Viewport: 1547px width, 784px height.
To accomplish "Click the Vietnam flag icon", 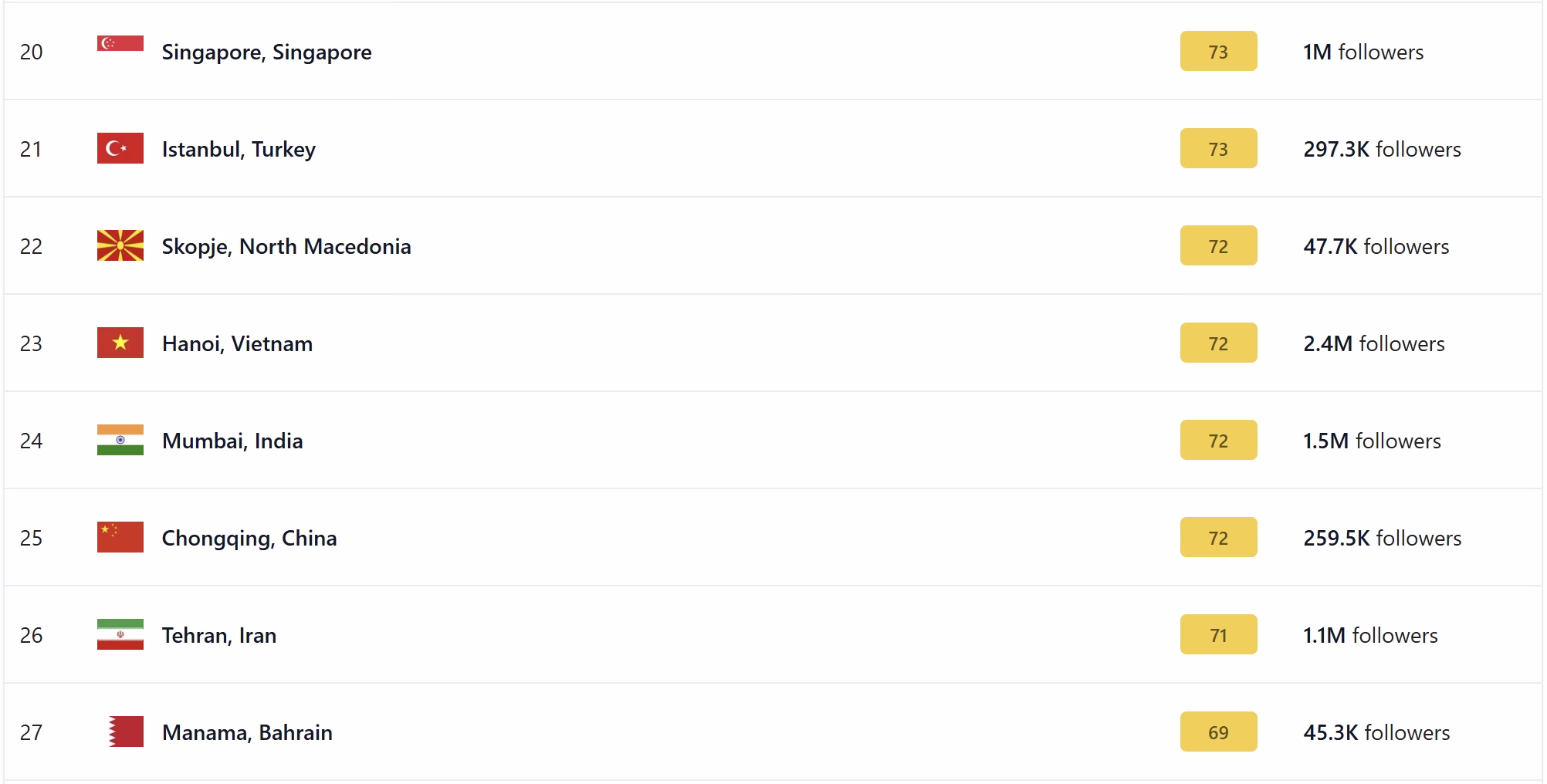I will pos(120,343).
